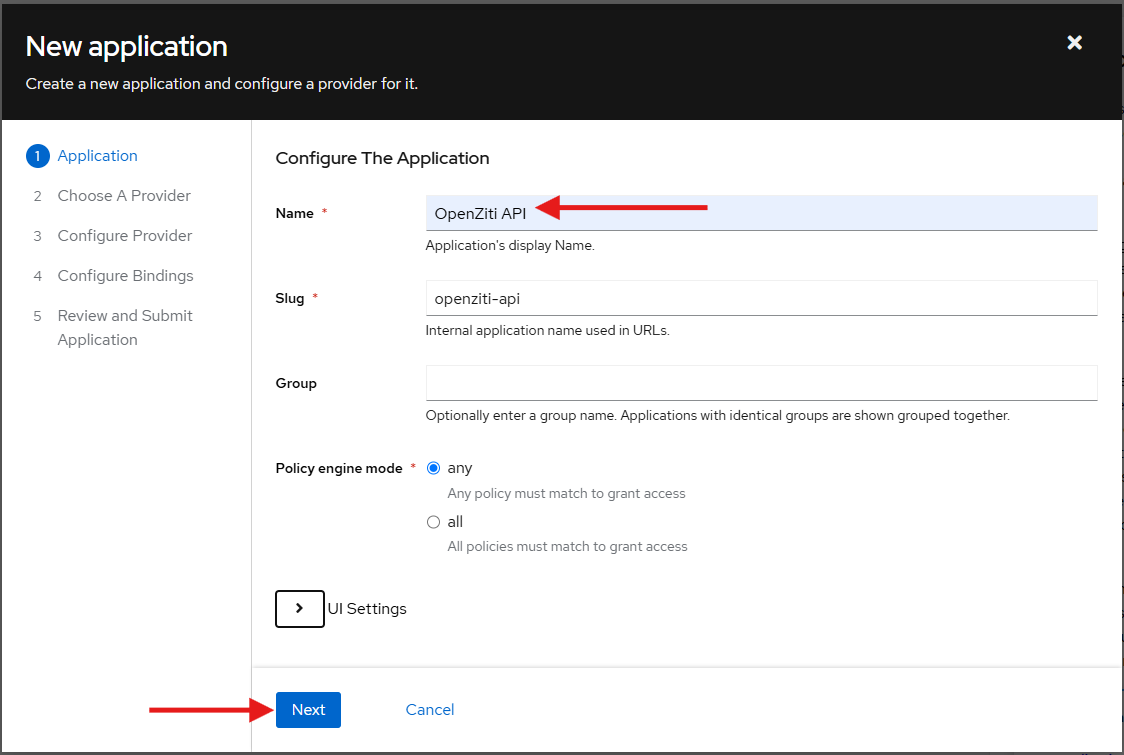Click the Application step label in sidebar
The height and width of the screenshot is (755, 1124).
(x=97, y=156)
